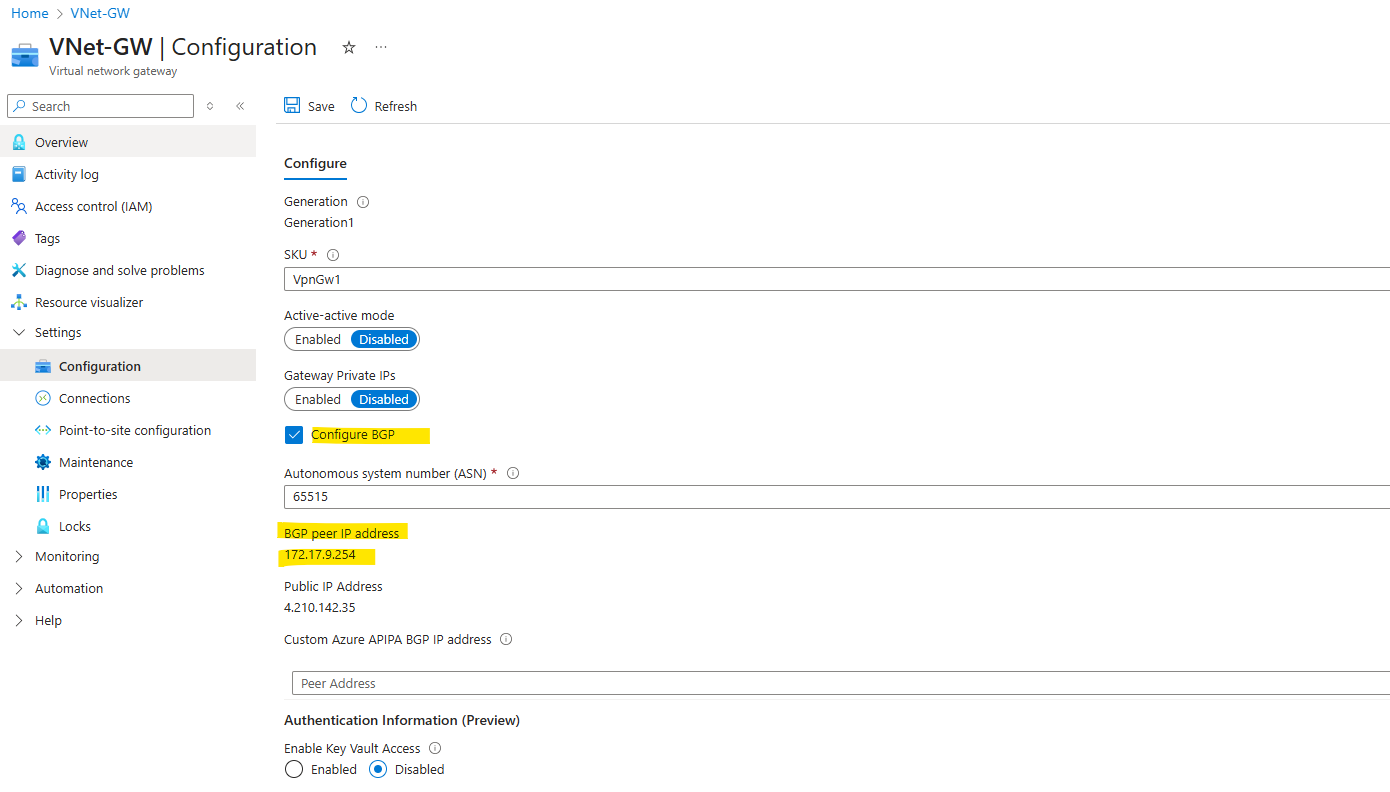Click the Maintenance gear icon
1390x792 pixels.
43,462
